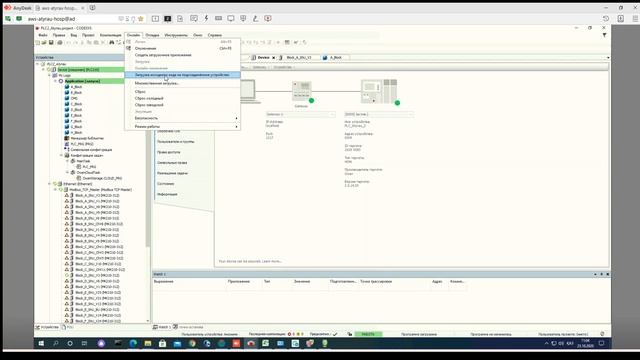Click the Gateway image in the Device editor
This screenshot has height=360, width=640.
(302, 91)
